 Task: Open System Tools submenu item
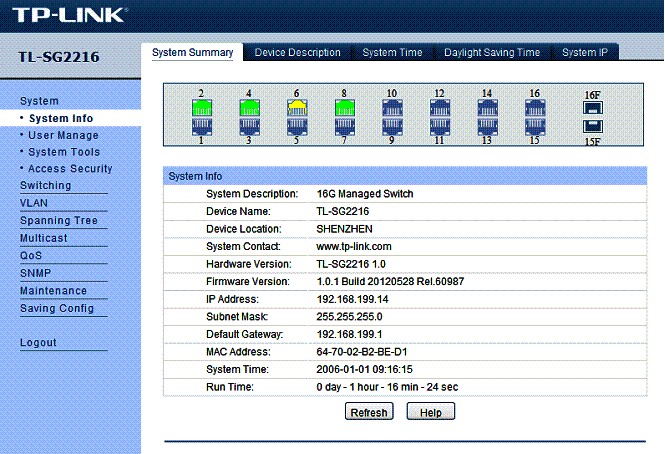pyautogui.click(x=64, y=152)
